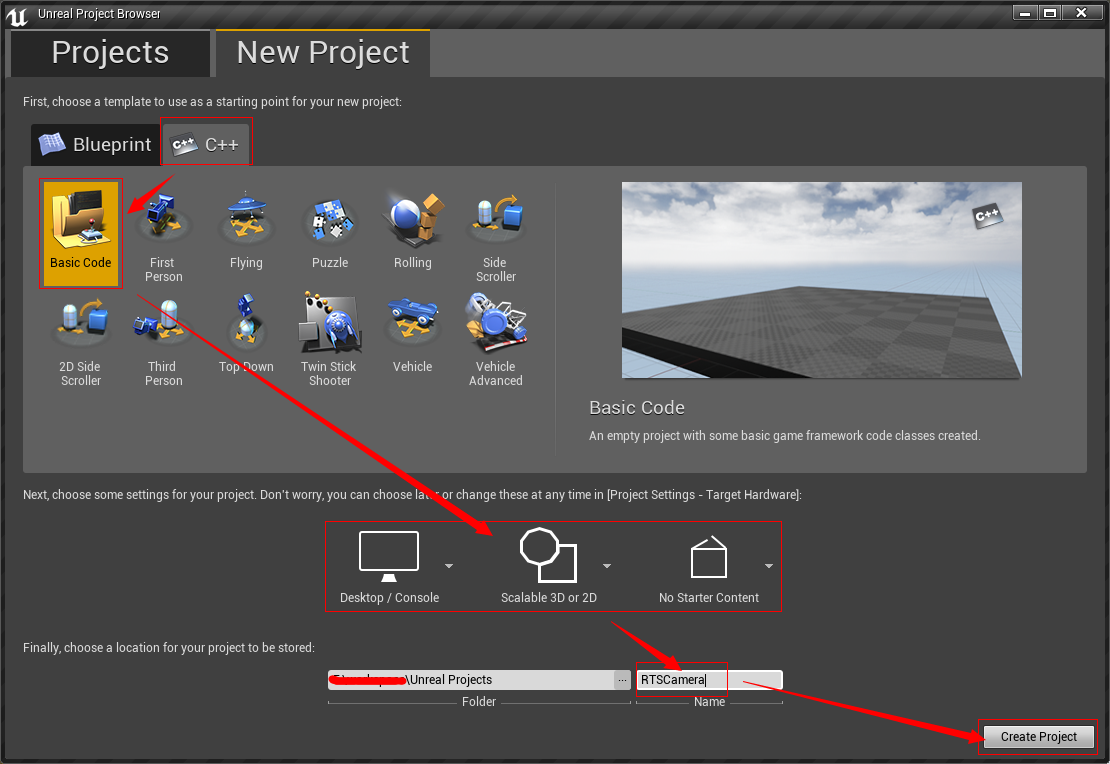1110x764 pixels.
Task: Select the Basic Code template
Action: click(80, 230)
